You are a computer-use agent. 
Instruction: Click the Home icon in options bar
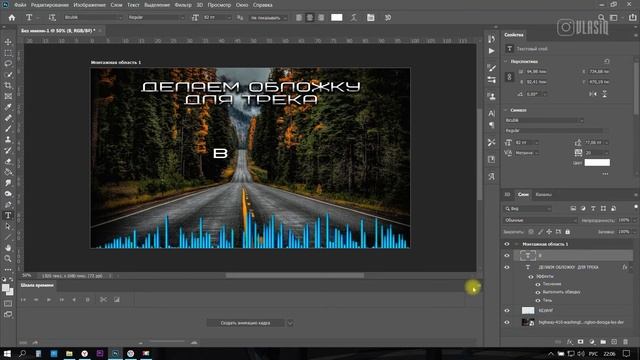tap(12, 18)
